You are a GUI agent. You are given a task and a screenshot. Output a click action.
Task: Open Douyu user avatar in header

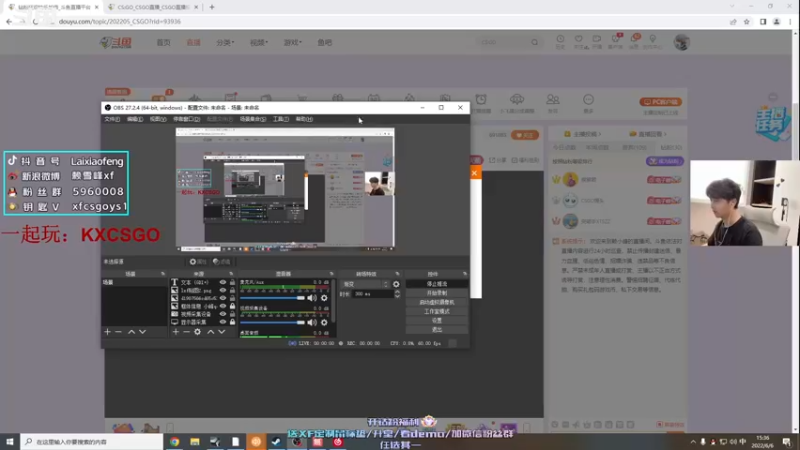[x=681, y=42]
